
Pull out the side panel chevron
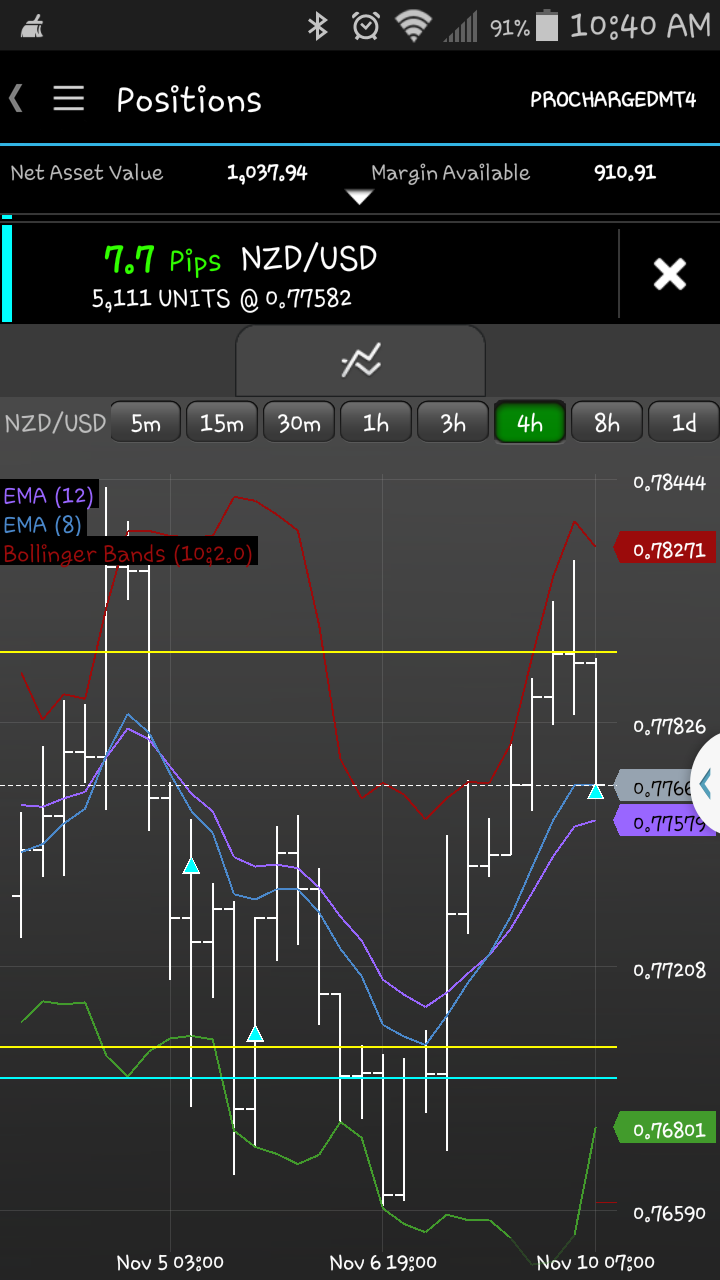pos(705,785)
